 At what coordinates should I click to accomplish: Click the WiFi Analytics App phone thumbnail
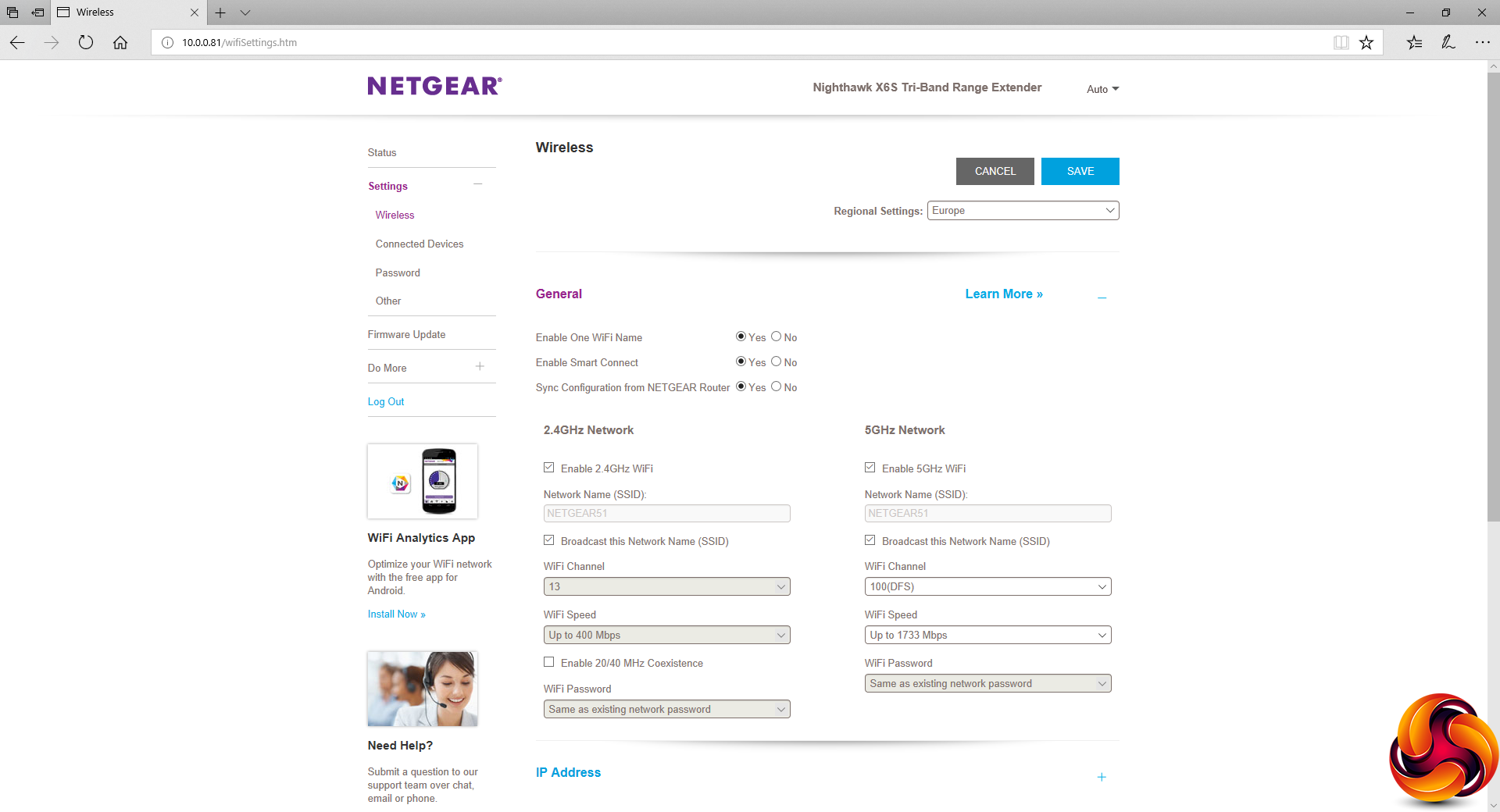[x=423, y=481]
